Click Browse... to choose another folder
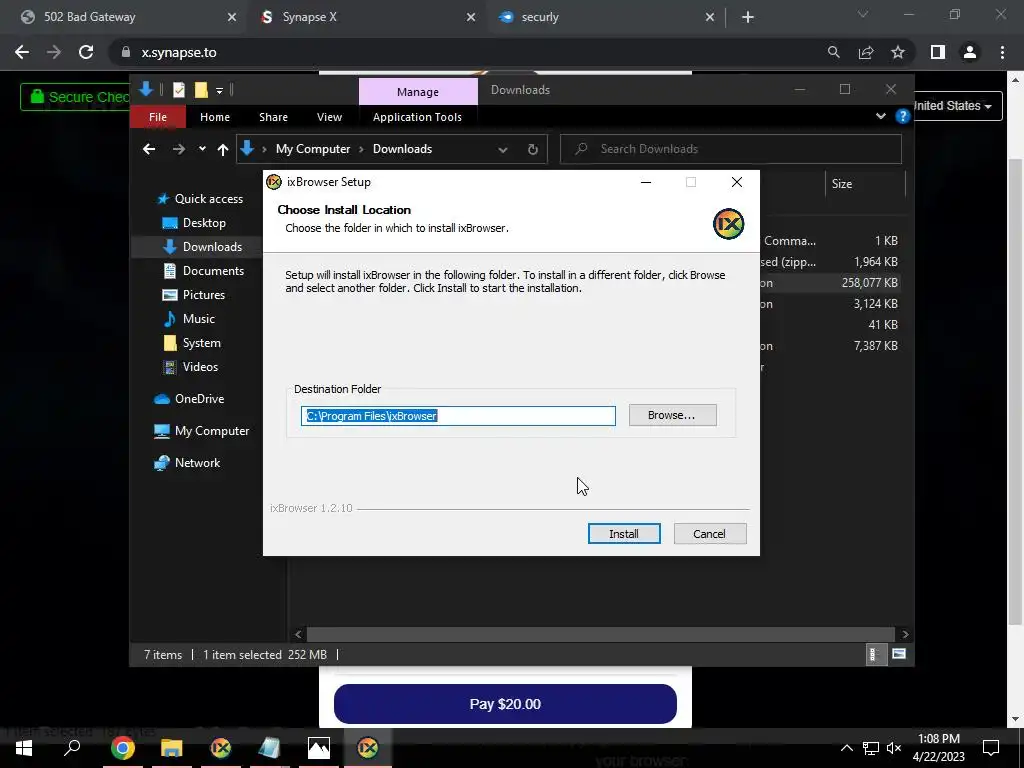This screenshot has height=768, width=1024. pos(672,415)
